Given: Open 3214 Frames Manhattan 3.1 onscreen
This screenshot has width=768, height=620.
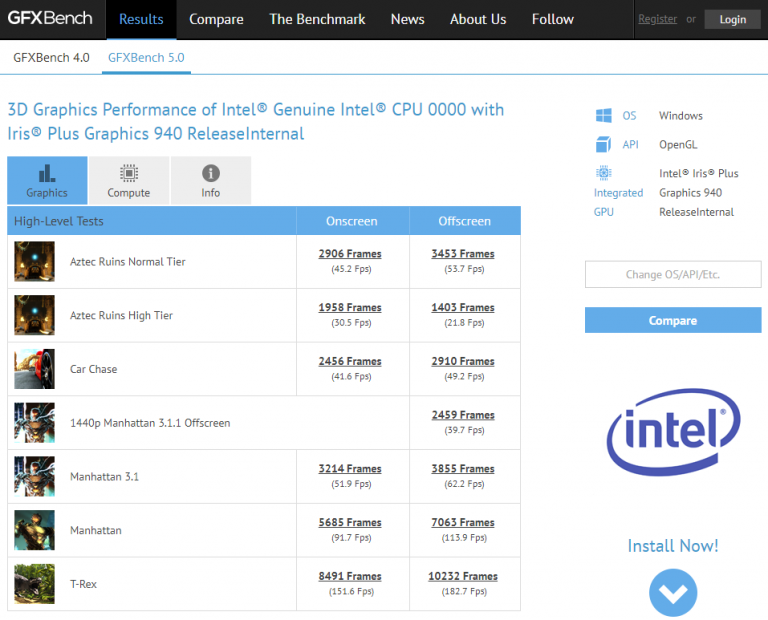Looking at the screenshot, I should [x=350, y=469].
